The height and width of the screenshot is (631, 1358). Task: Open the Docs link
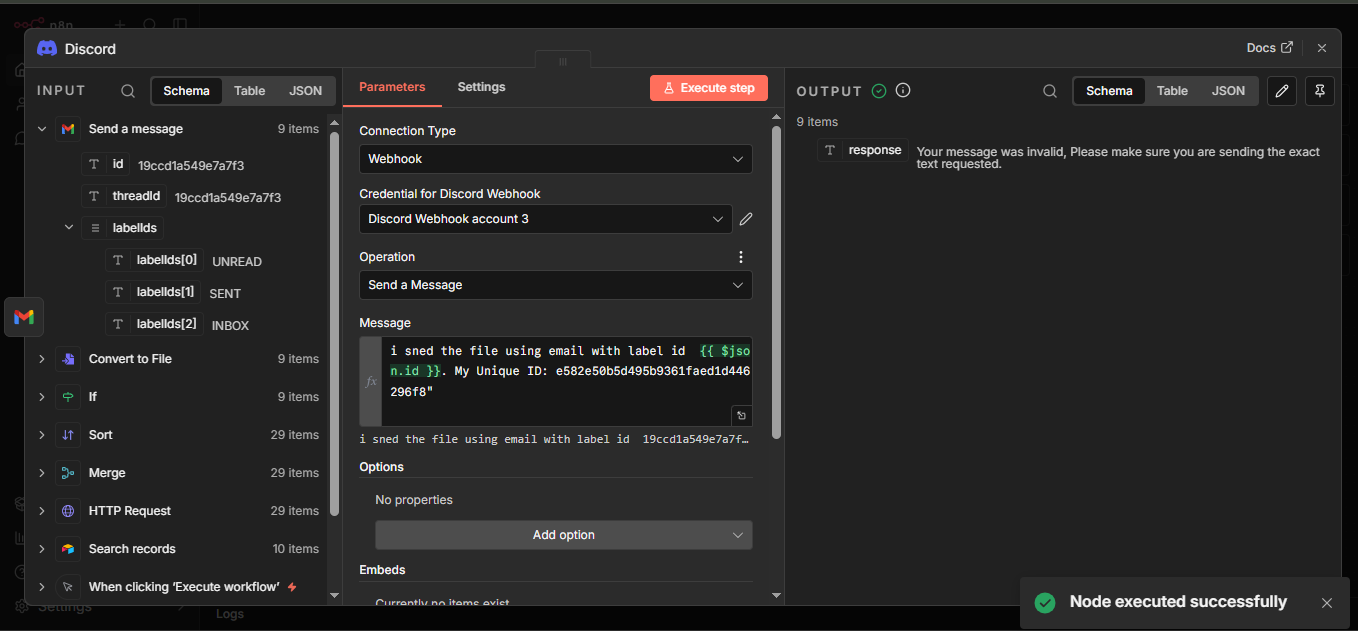[1268, 48]
